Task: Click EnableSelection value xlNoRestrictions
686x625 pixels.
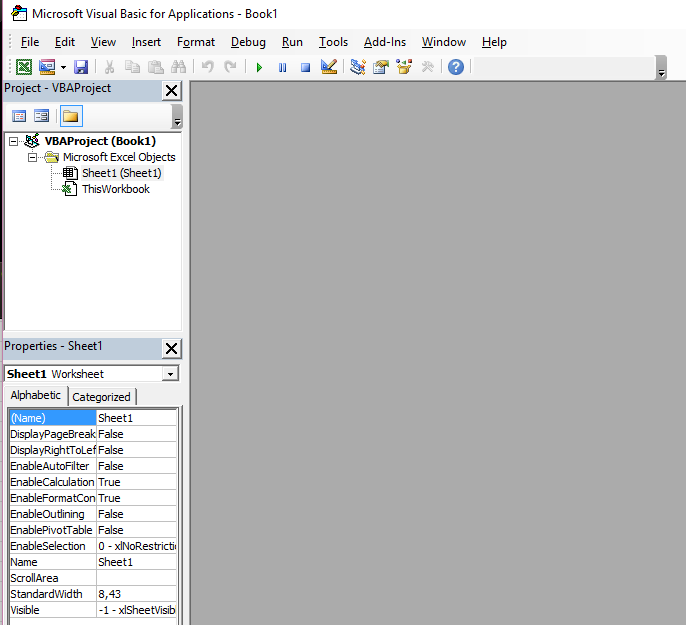Action: [136, 546]
